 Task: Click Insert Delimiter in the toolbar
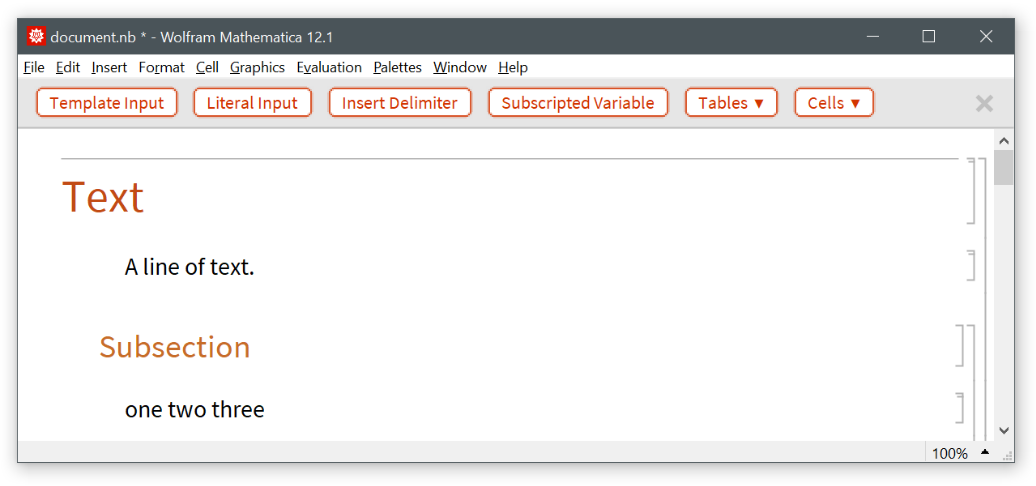pyautogui.click(x=400, y=103)
